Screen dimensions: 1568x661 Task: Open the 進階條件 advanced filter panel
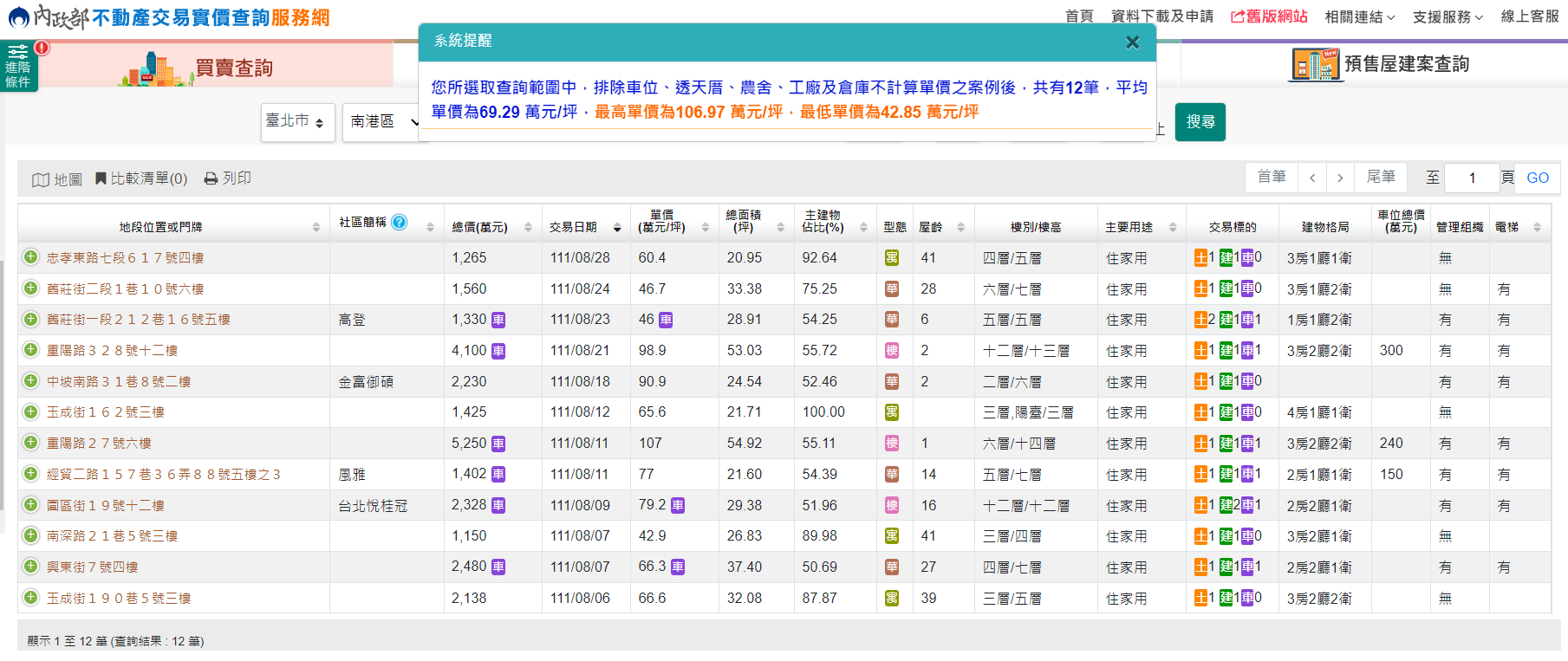pos(18,66)
